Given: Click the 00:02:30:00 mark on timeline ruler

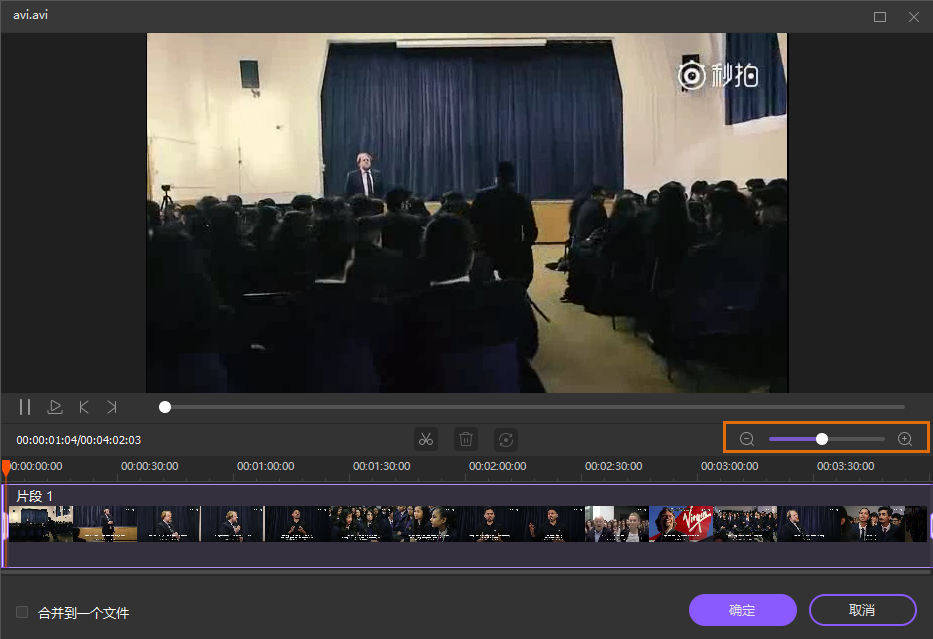Looking at the screenshot, I should click(613, 466).
